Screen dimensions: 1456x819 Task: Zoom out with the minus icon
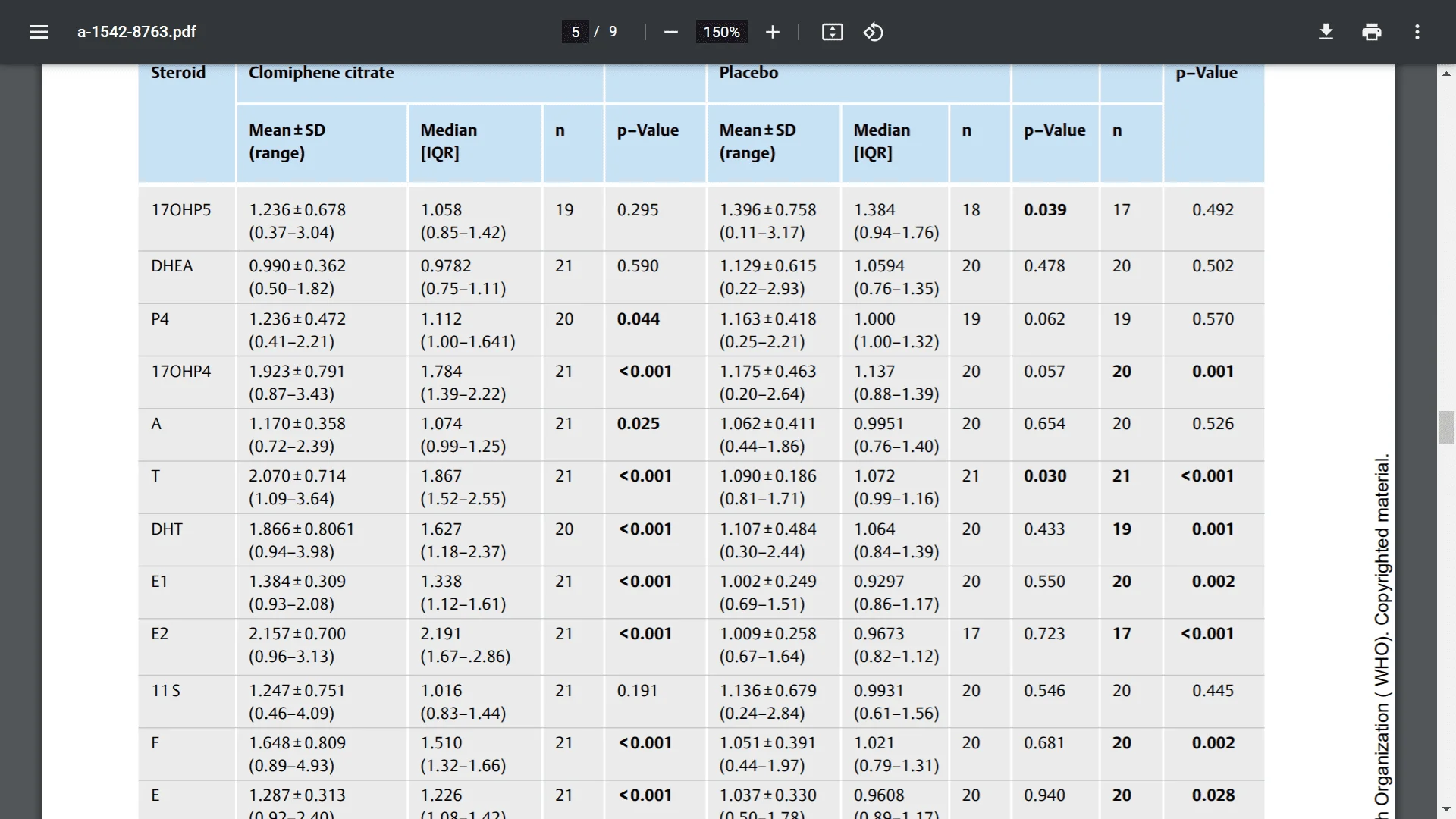[670, 32]
